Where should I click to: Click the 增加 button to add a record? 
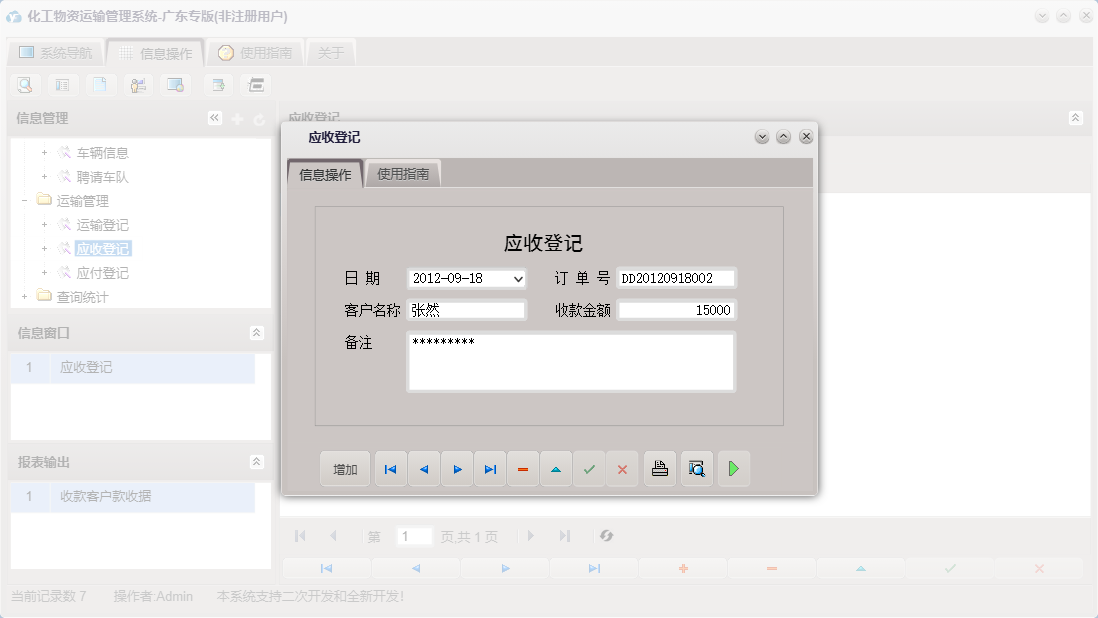coord(344,468)
